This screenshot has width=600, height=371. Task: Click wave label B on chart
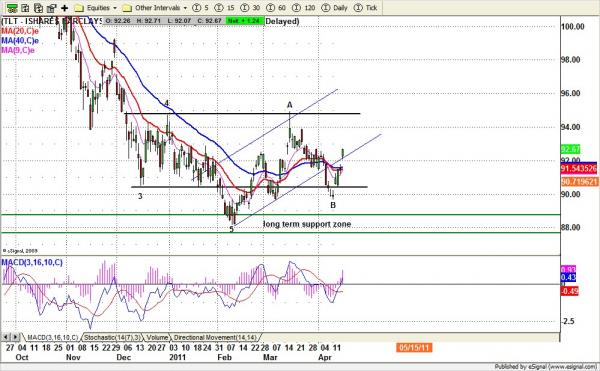[x=333, y=205]
